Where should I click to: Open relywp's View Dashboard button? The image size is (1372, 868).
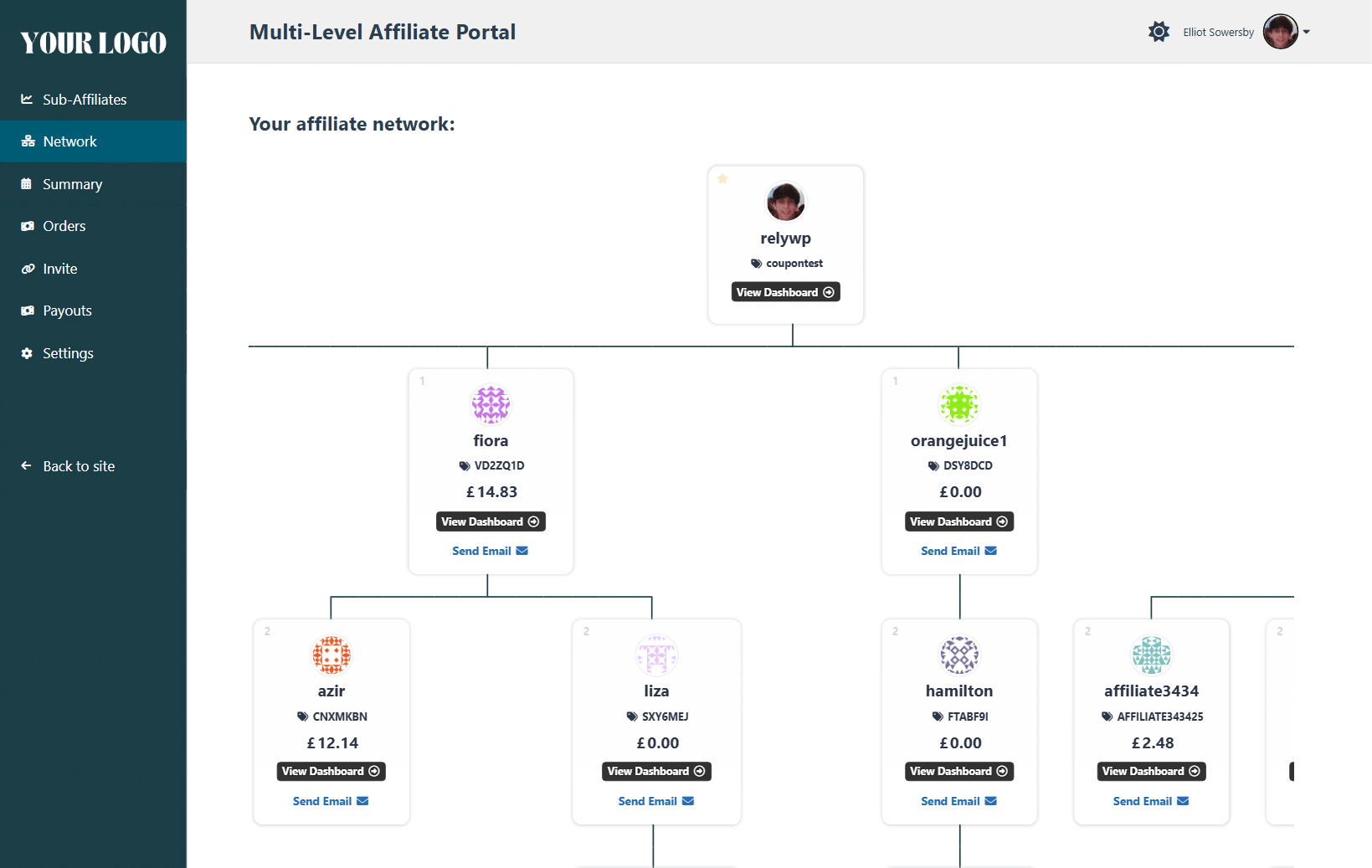pyautogui.click(x=785, y=292)
